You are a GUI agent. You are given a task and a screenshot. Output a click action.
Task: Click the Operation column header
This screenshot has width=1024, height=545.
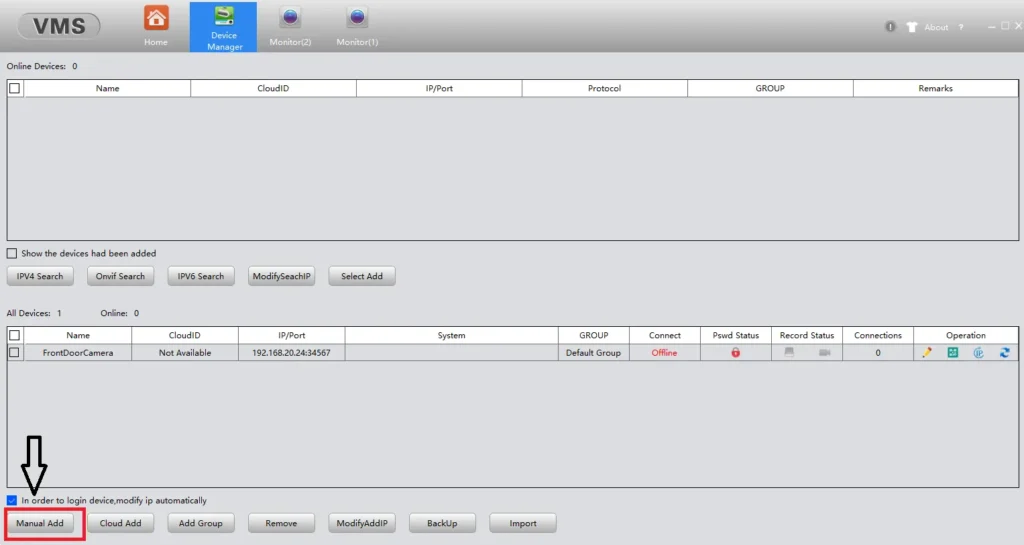pos(965,335)
